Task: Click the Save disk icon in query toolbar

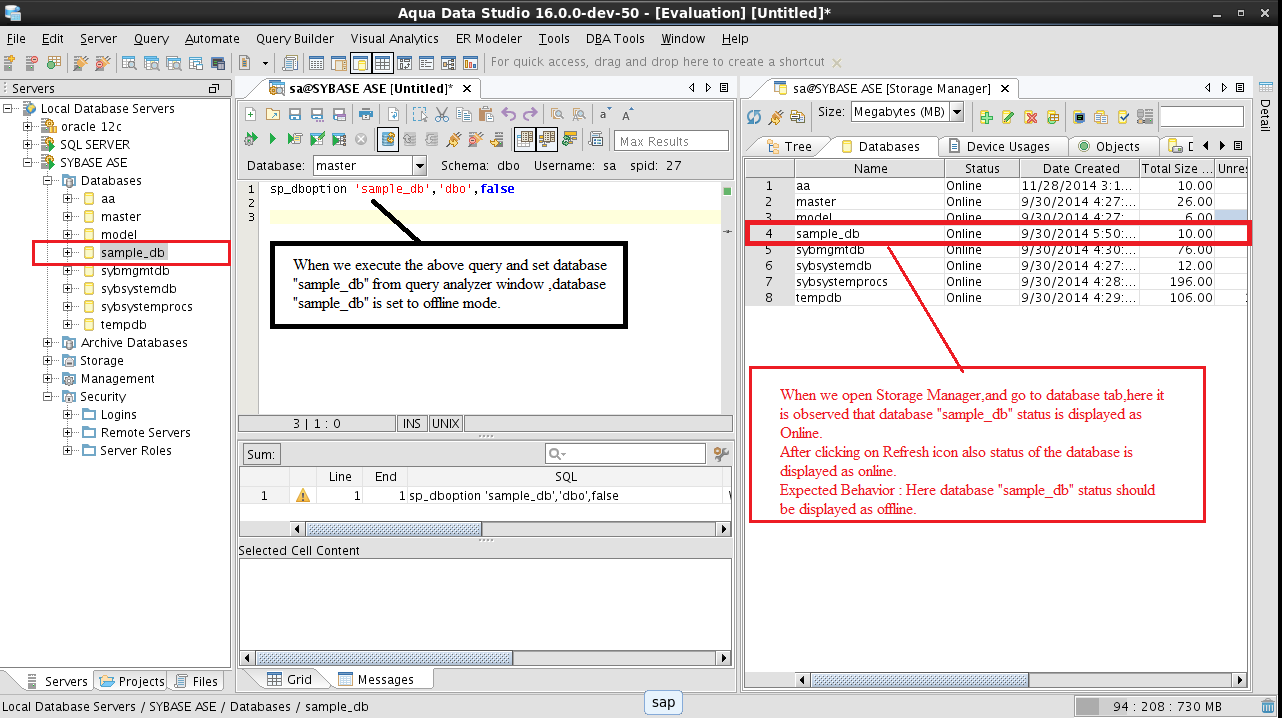Action: 294,115
